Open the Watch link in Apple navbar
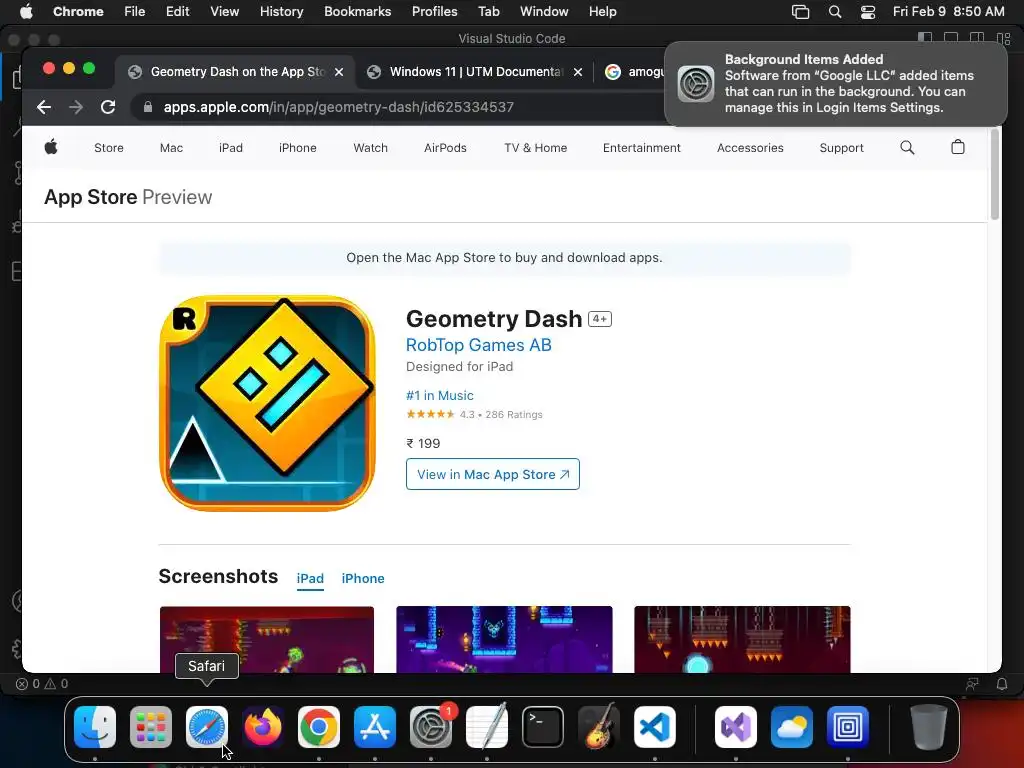Screen dimensions: 1024x768 [370, 148]
